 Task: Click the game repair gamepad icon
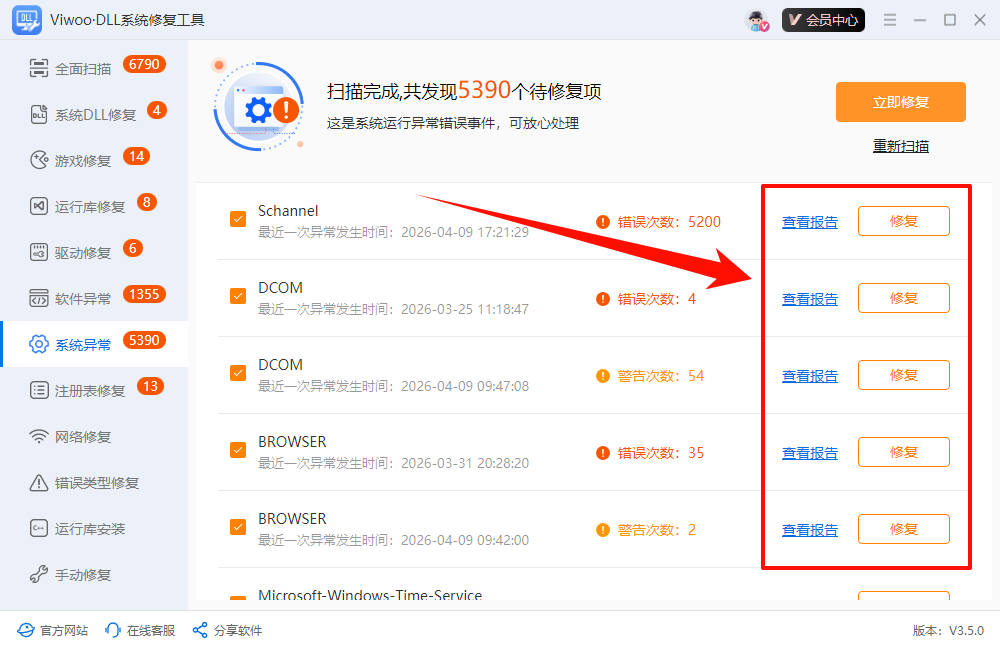coord(39,160)
